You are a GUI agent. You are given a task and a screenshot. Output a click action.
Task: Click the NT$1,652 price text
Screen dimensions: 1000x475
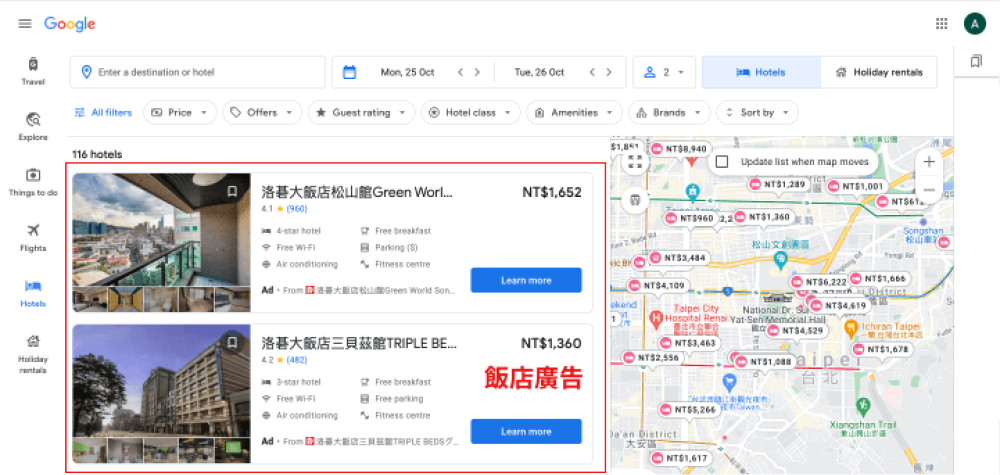552,192
